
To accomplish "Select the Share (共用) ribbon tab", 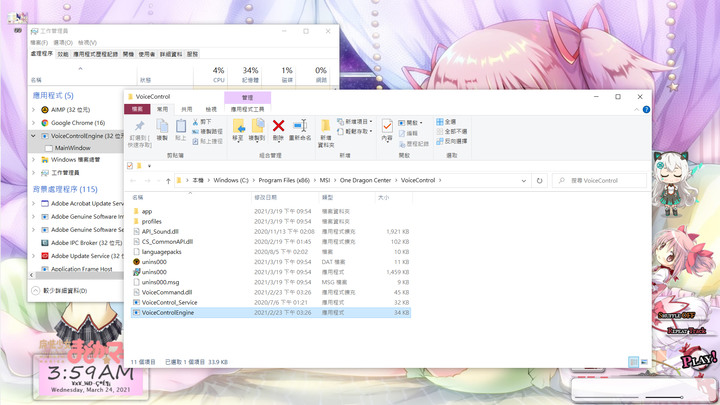I will [x=186, y=109].
